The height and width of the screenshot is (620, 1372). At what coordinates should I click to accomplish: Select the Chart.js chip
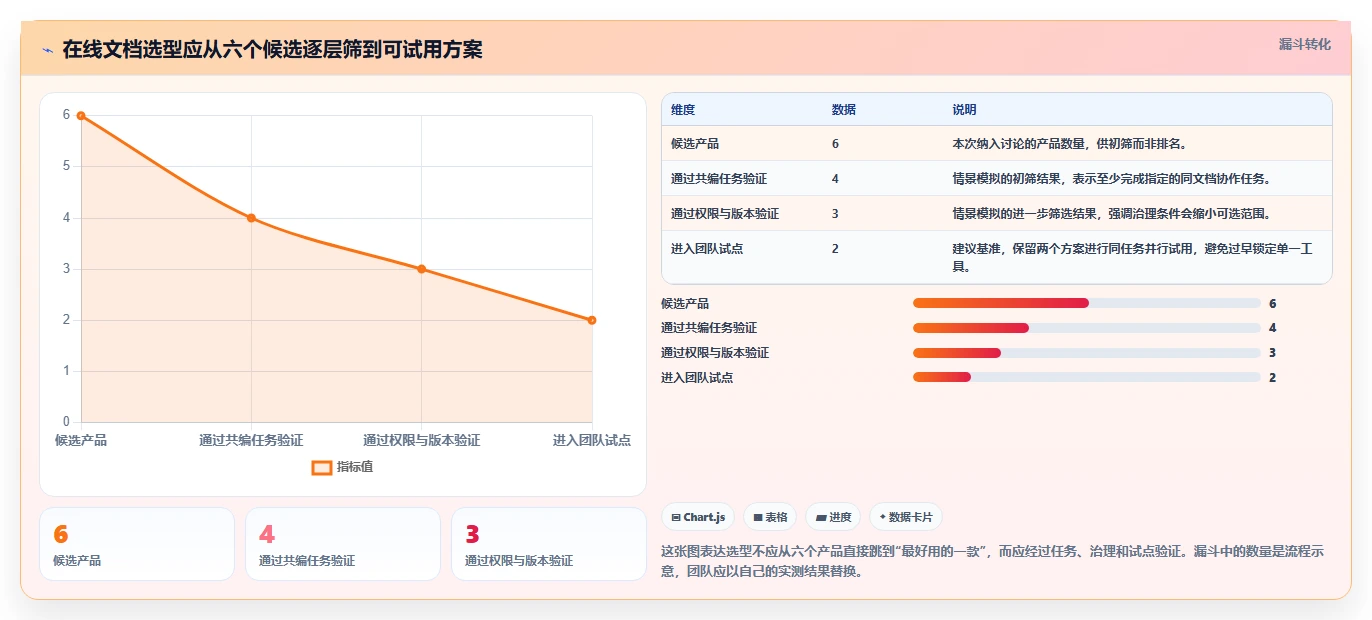coord(698,517)
